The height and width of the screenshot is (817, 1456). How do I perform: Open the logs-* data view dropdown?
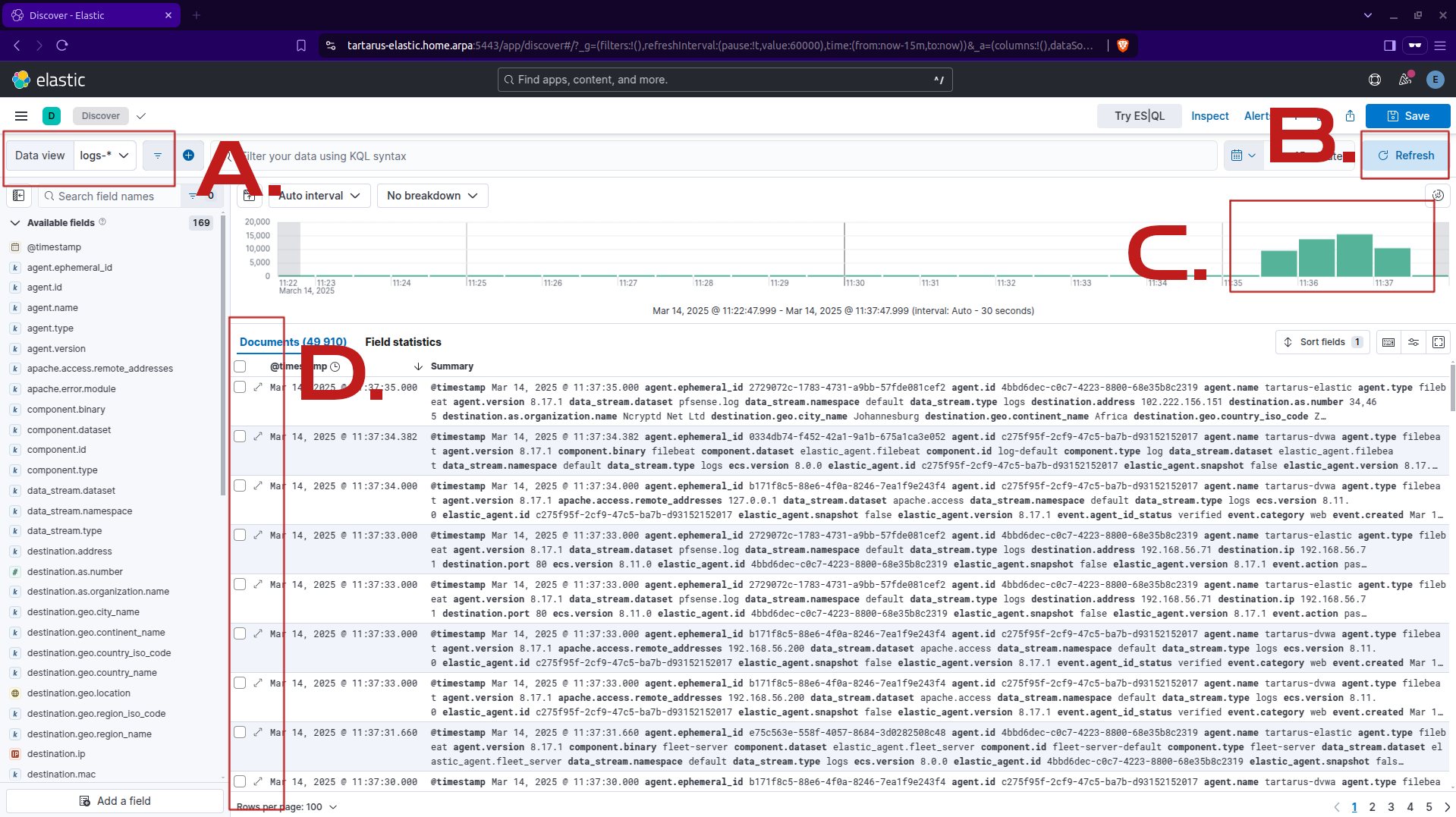pyautogui.click(x=105, y=156)
